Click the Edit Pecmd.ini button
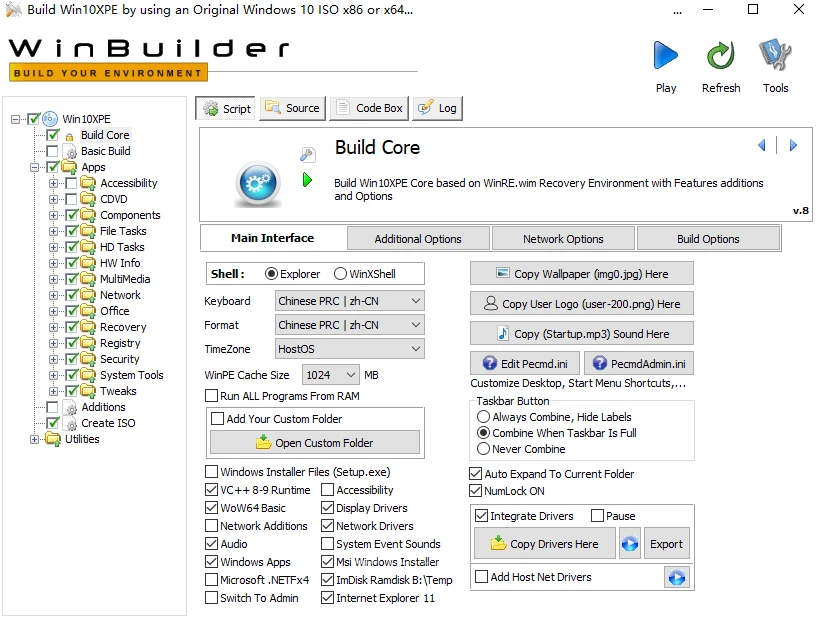Image resolution: width=819 pixels, height=626 pixels. pyautogui.click(x=525, y=363)
